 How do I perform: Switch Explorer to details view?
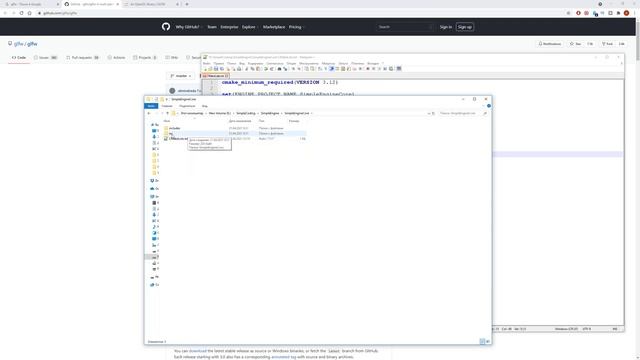[x=482, y=341]
